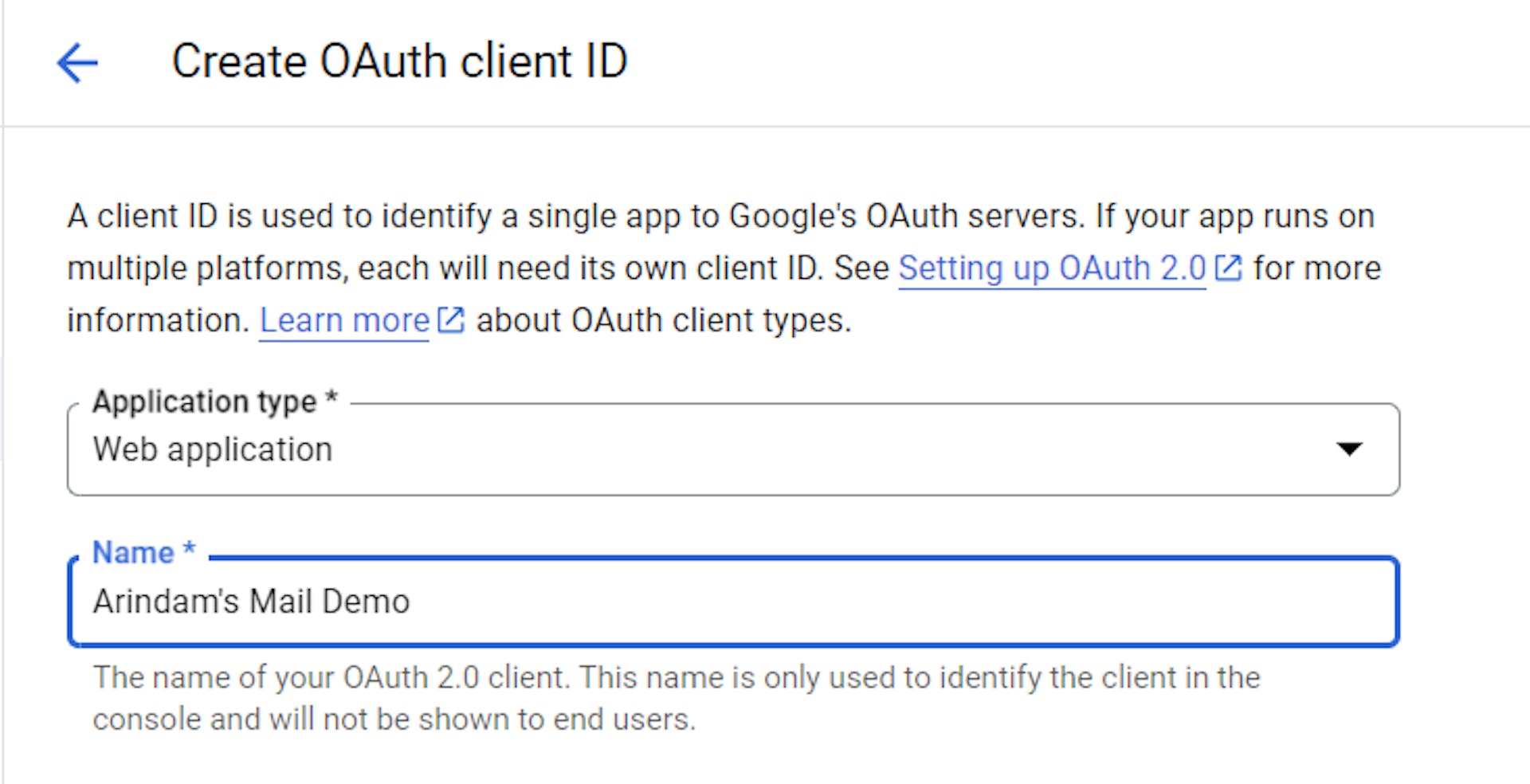The width and height of the screenshot is (1530, 784).
Task: Focus the Name input field
Action: point(733,602)
